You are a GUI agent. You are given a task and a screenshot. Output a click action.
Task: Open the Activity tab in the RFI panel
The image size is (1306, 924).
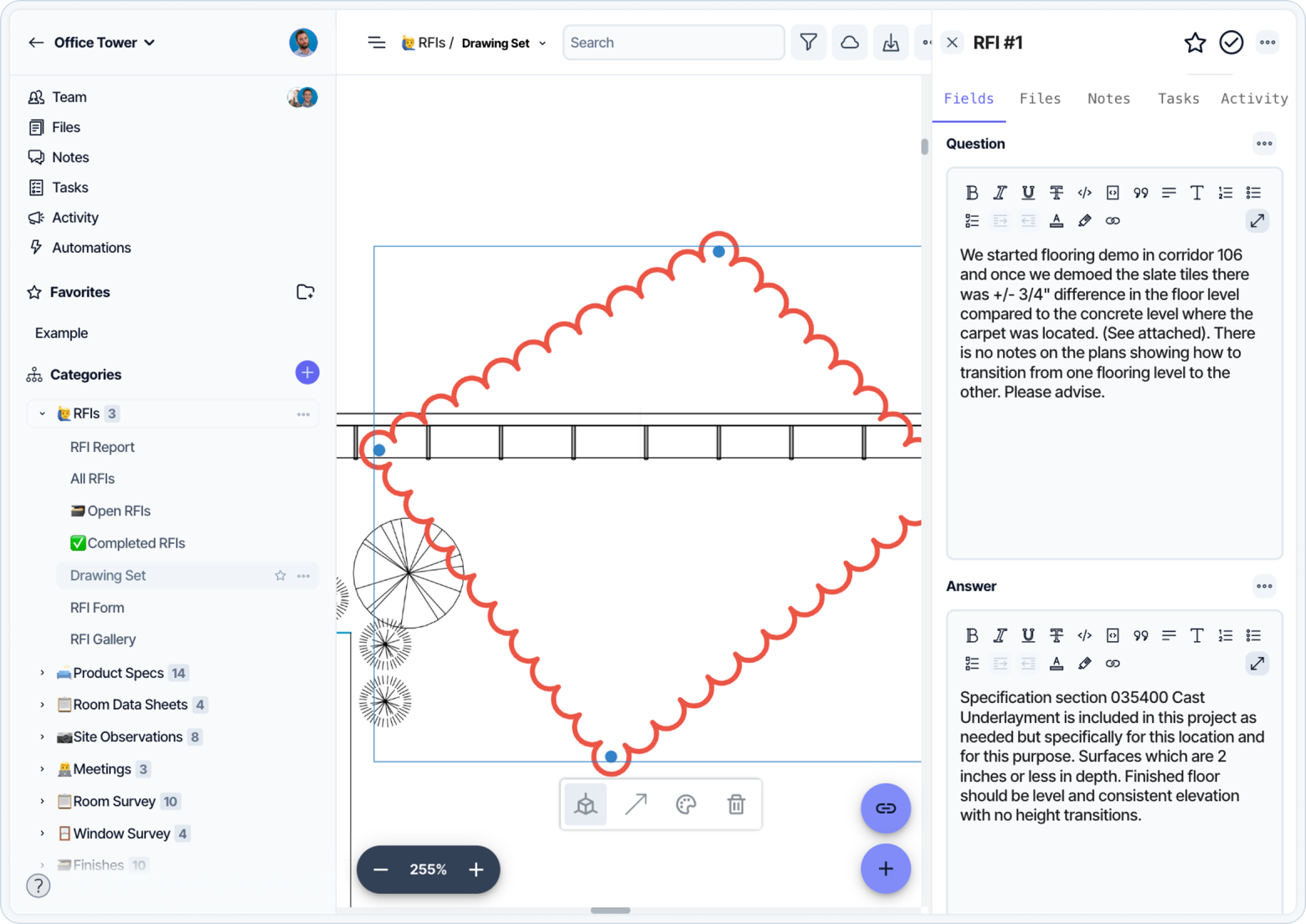[x=1254, y=99]
